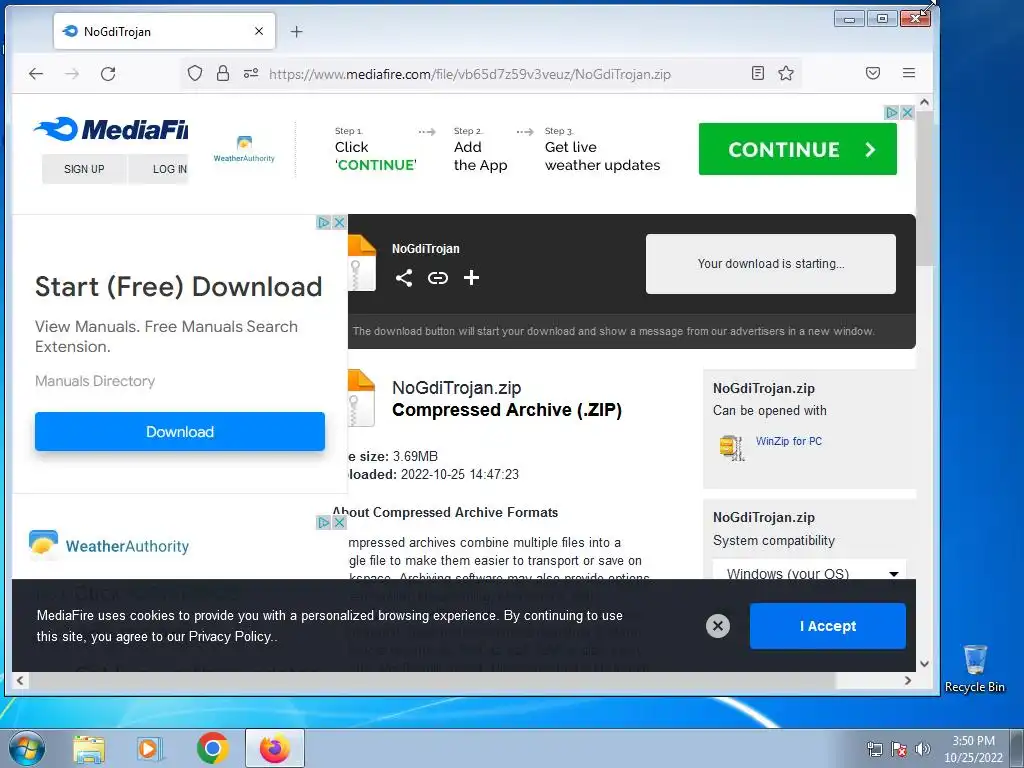Click the green CONTINUE ad button

tap(797, 149)
